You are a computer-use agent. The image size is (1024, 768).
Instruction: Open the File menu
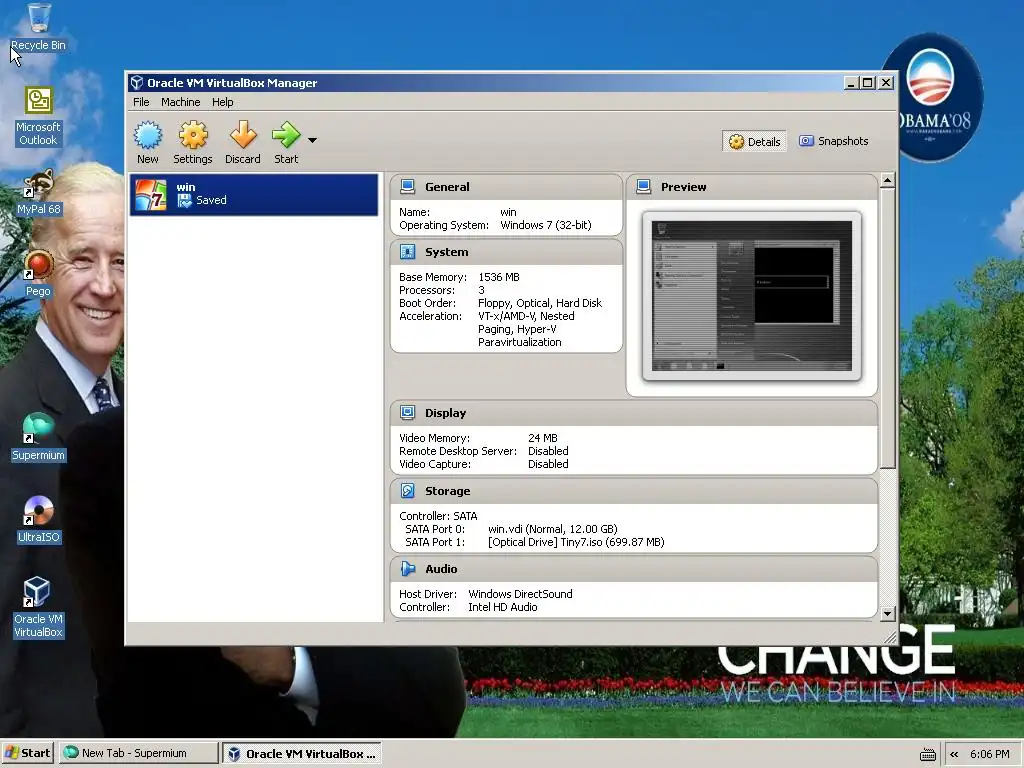(x=141, y=102)
